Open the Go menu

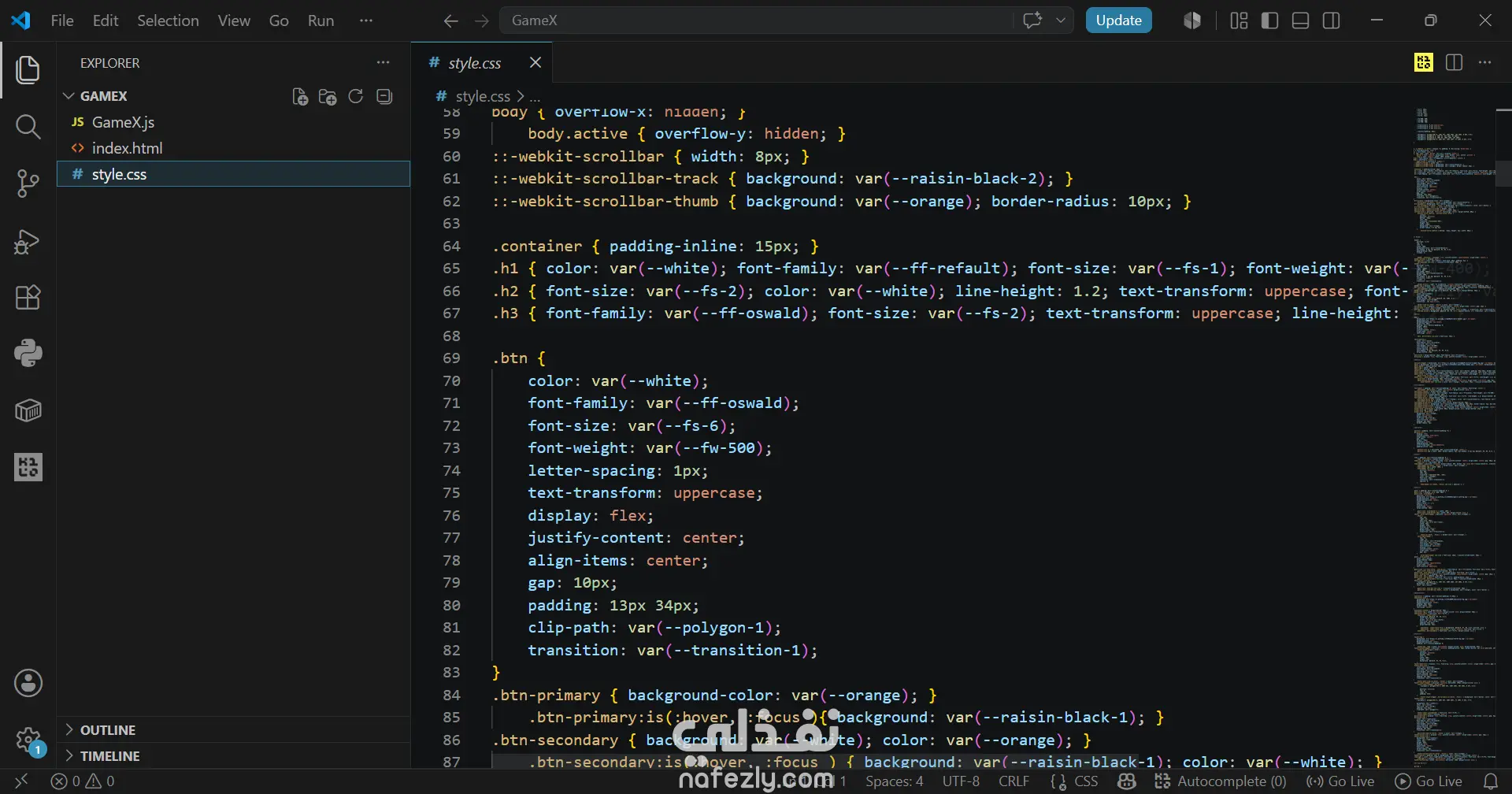point(279,20)
